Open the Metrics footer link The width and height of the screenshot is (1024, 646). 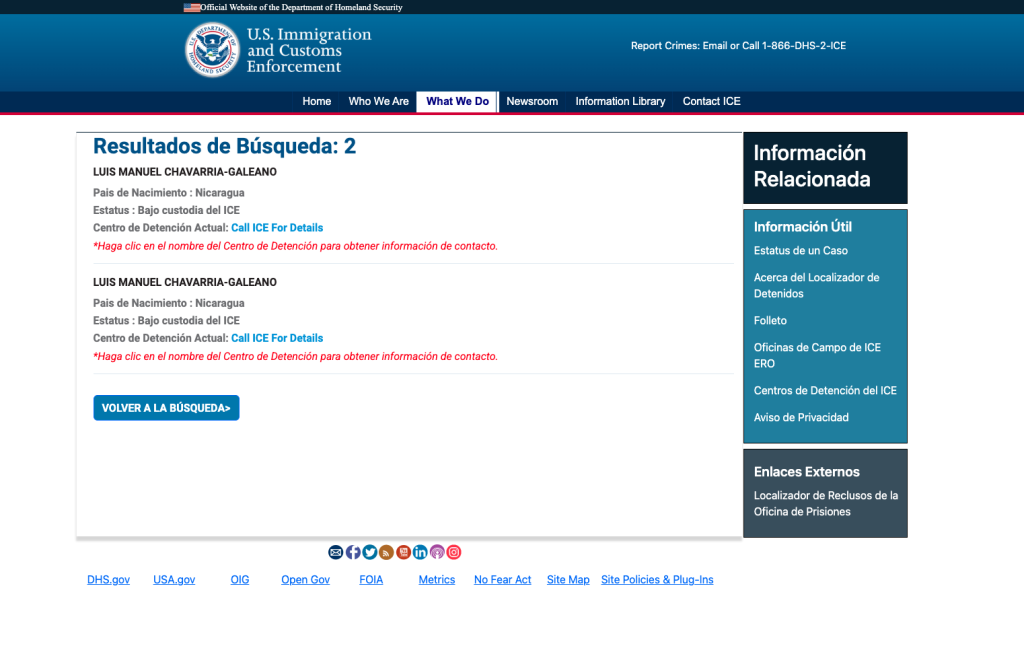click(437, 580)
